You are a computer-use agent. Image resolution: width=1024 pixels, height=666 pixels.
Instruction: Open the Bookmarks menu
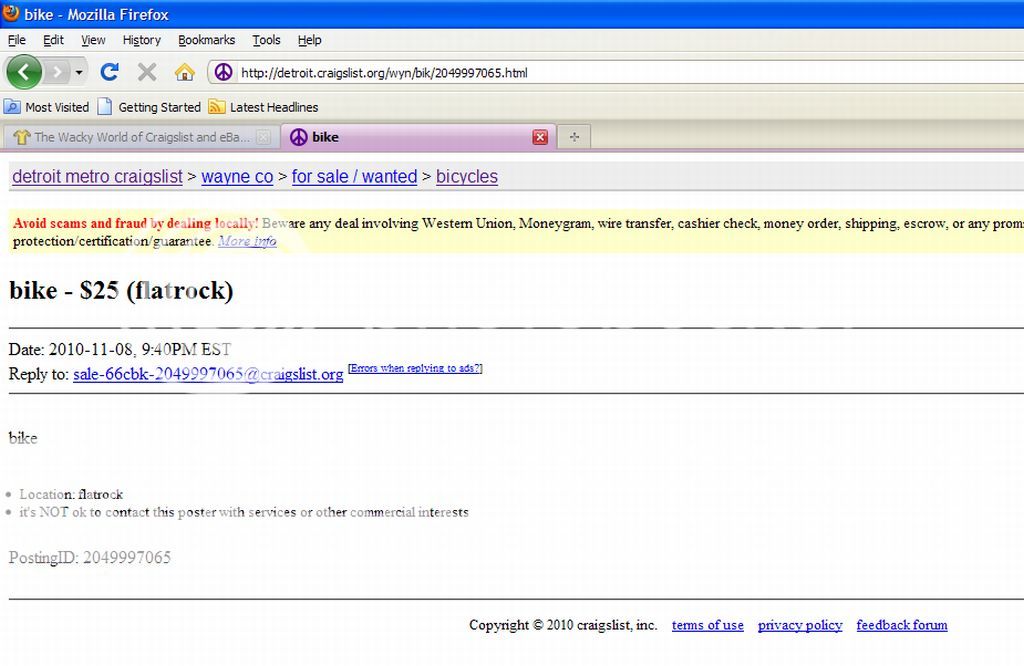click(206, 40)
